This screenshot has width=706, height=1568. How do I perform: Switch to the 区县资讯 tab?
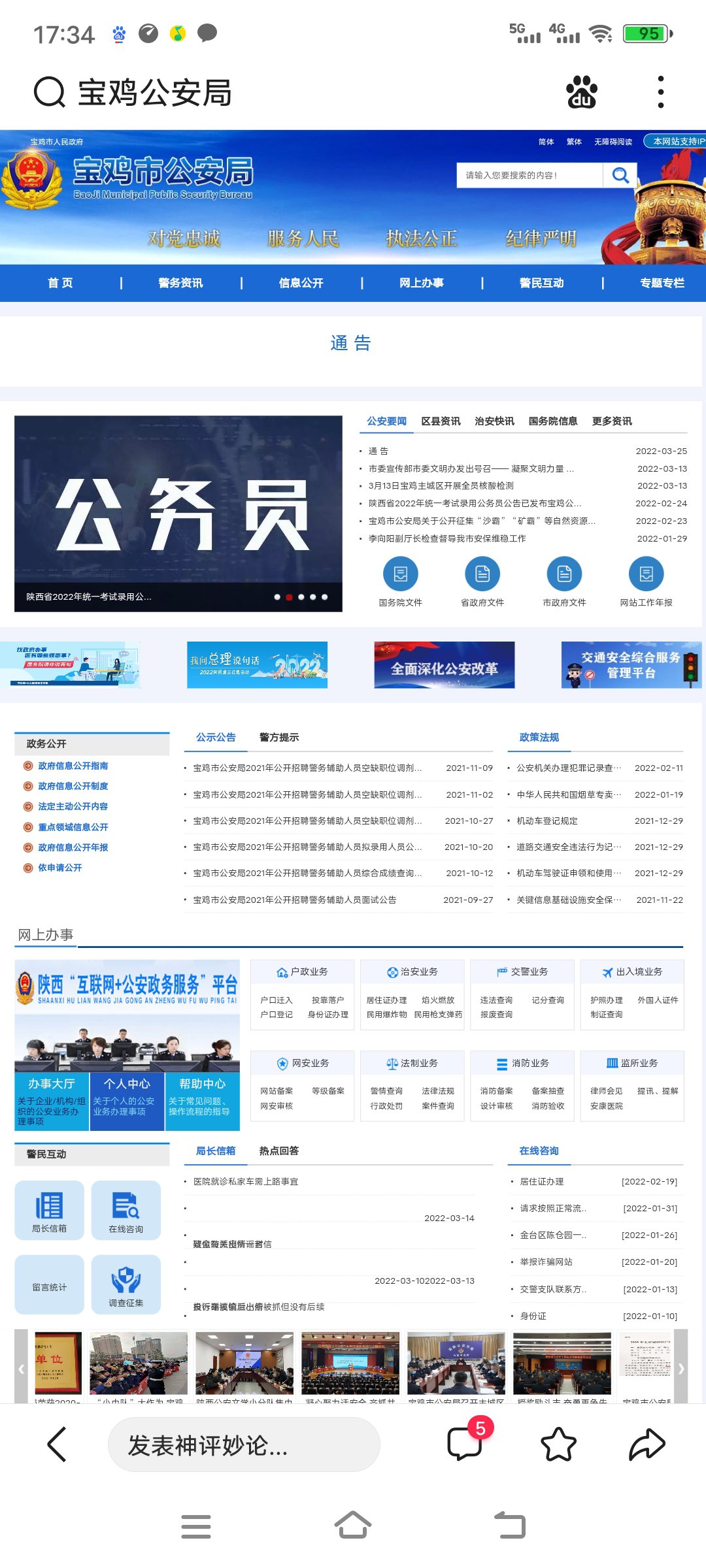(441, 421)
